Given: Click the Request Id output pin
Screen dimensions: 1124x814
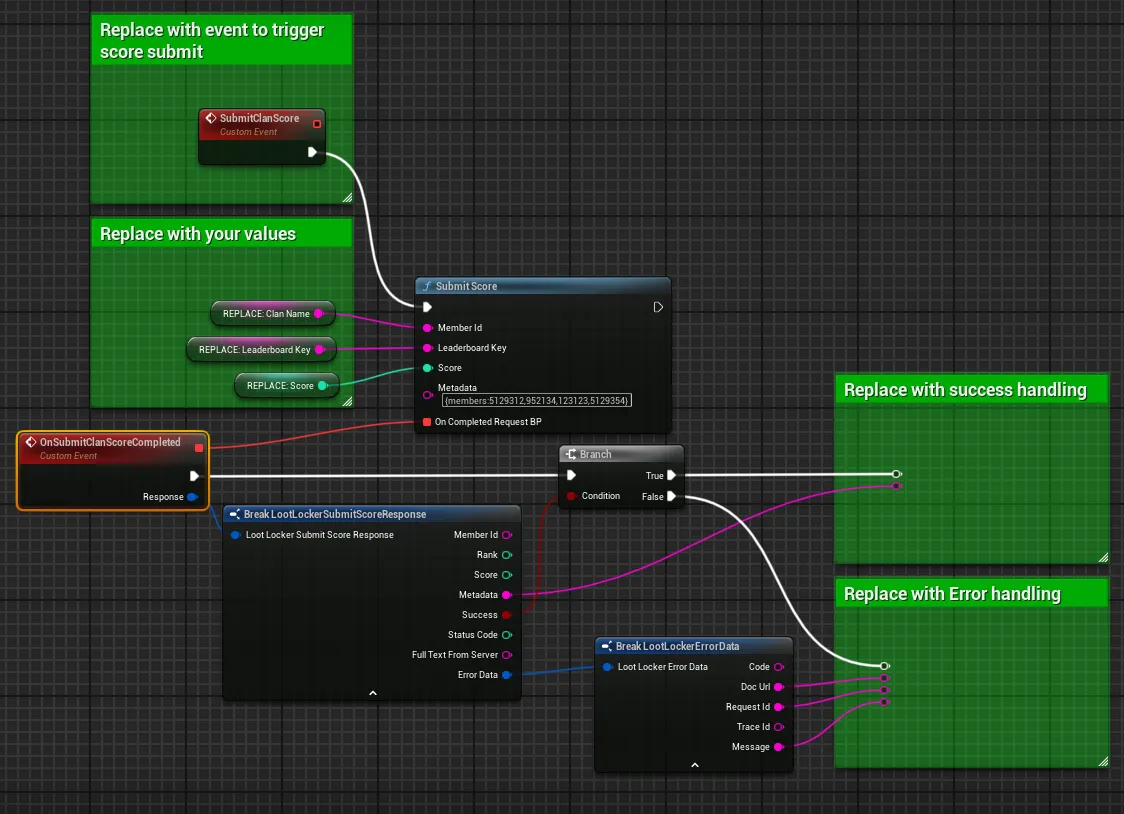Looking at the screenshot, I should point(779,707).
